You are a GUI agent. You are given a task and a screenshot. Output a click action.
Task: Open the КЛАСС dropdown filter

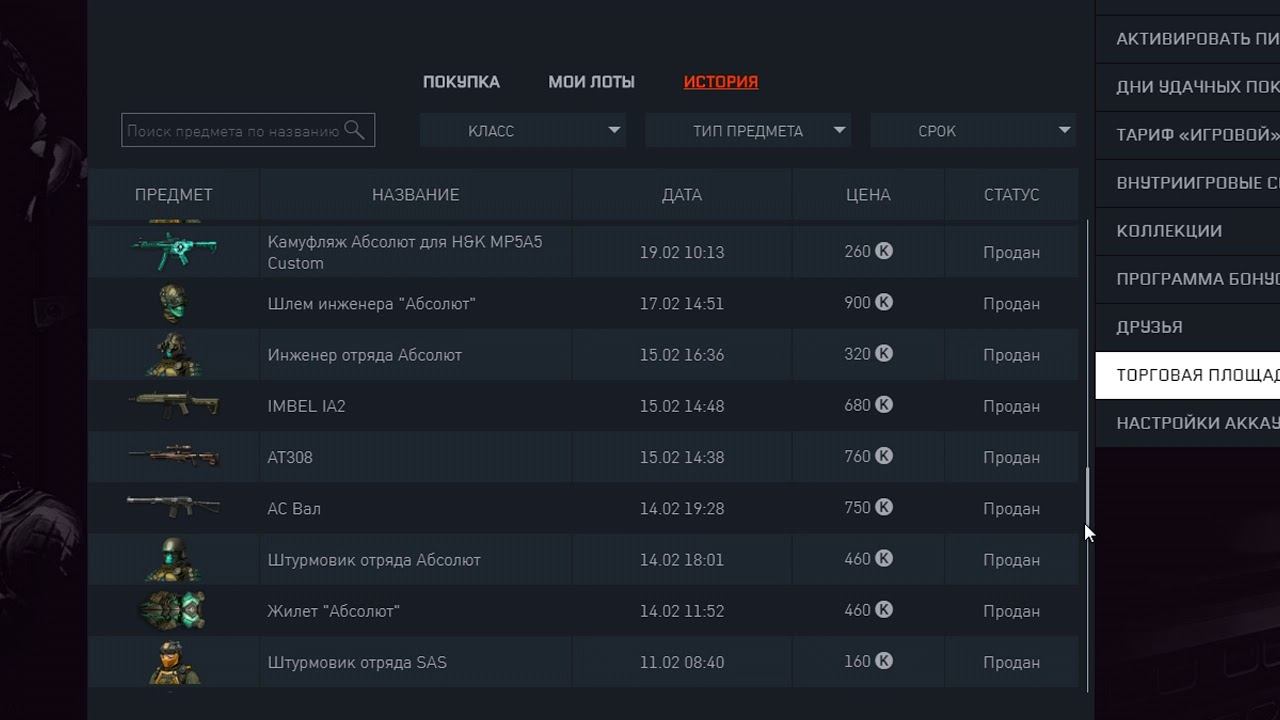coord(523,131)
